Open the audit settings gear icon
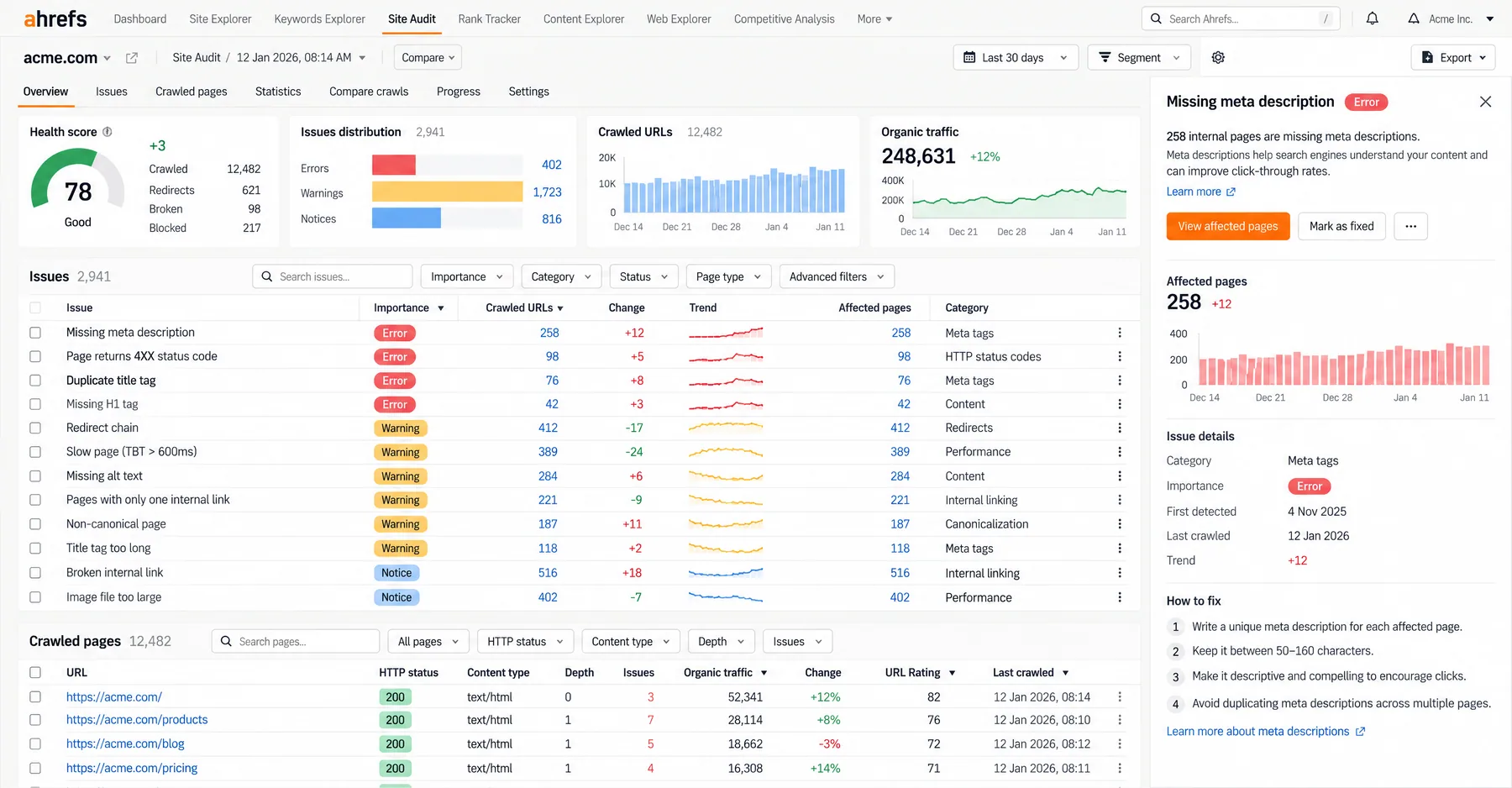The image size is (1512, 788). pos(1218,57)
